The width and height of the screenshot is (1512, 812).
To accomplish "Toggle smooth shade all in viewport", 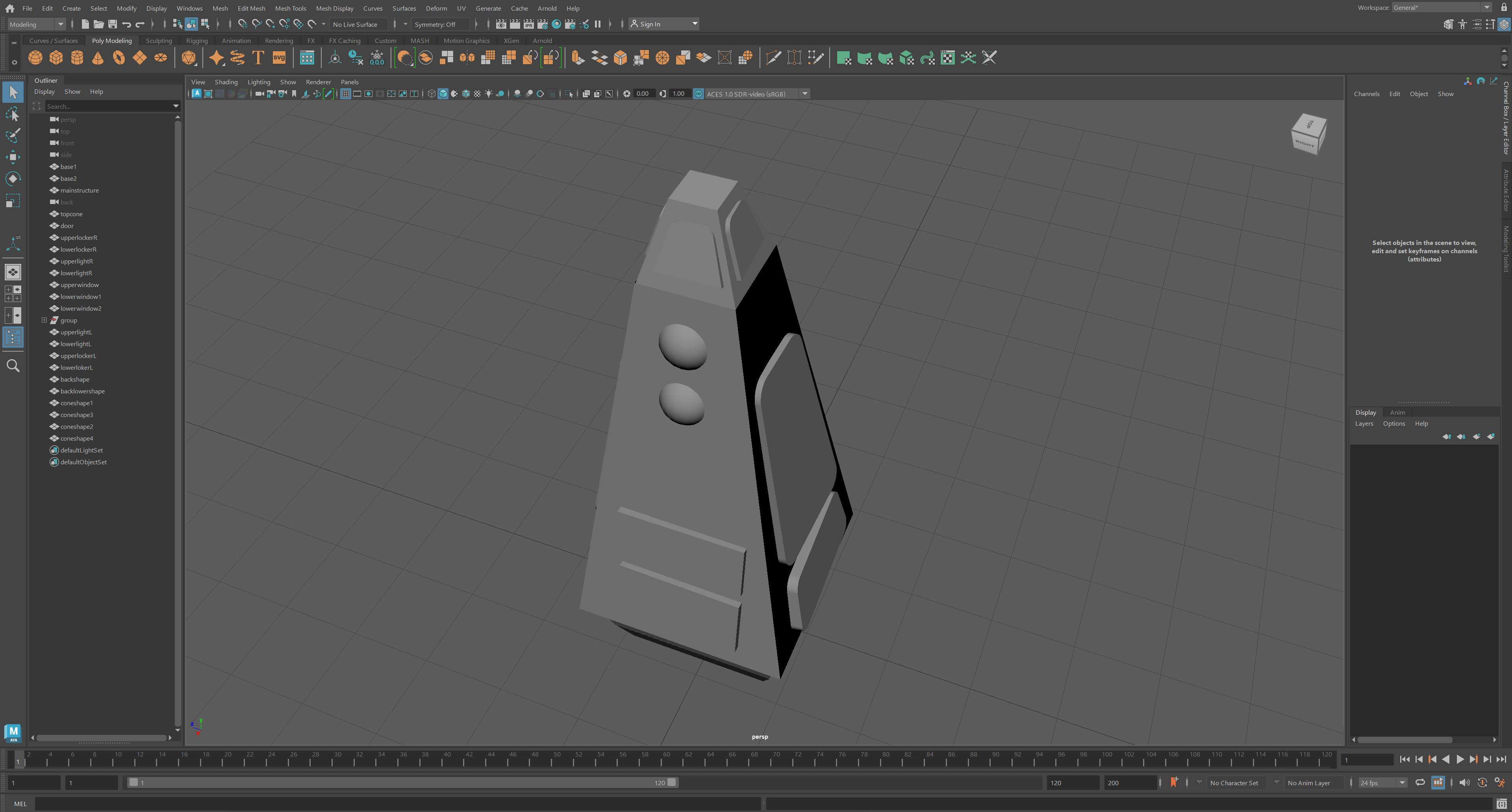I will pyautogui.click(x=443, y=94).
